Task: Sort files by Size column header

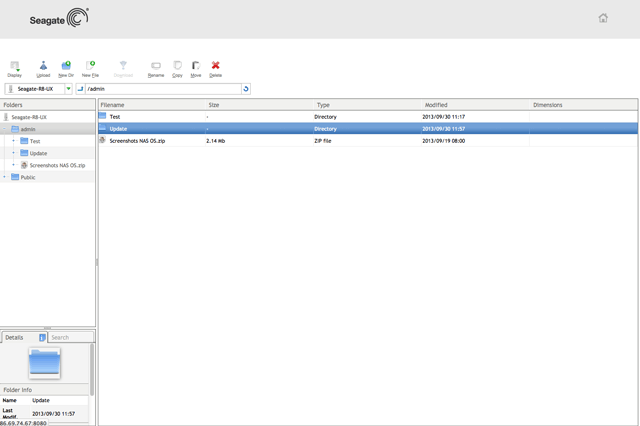Action: pos(214,105)
